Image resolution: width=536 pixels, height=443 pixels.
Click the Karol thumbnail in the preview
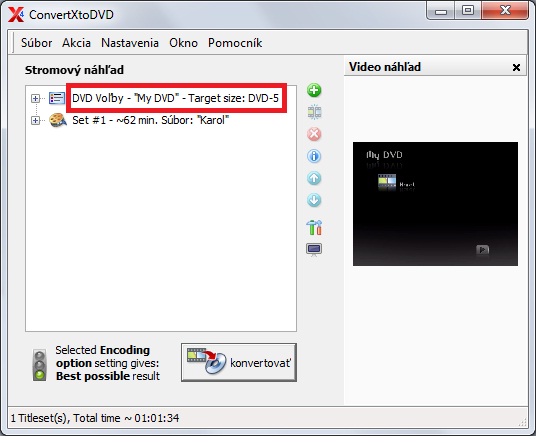tap(387, 182)
